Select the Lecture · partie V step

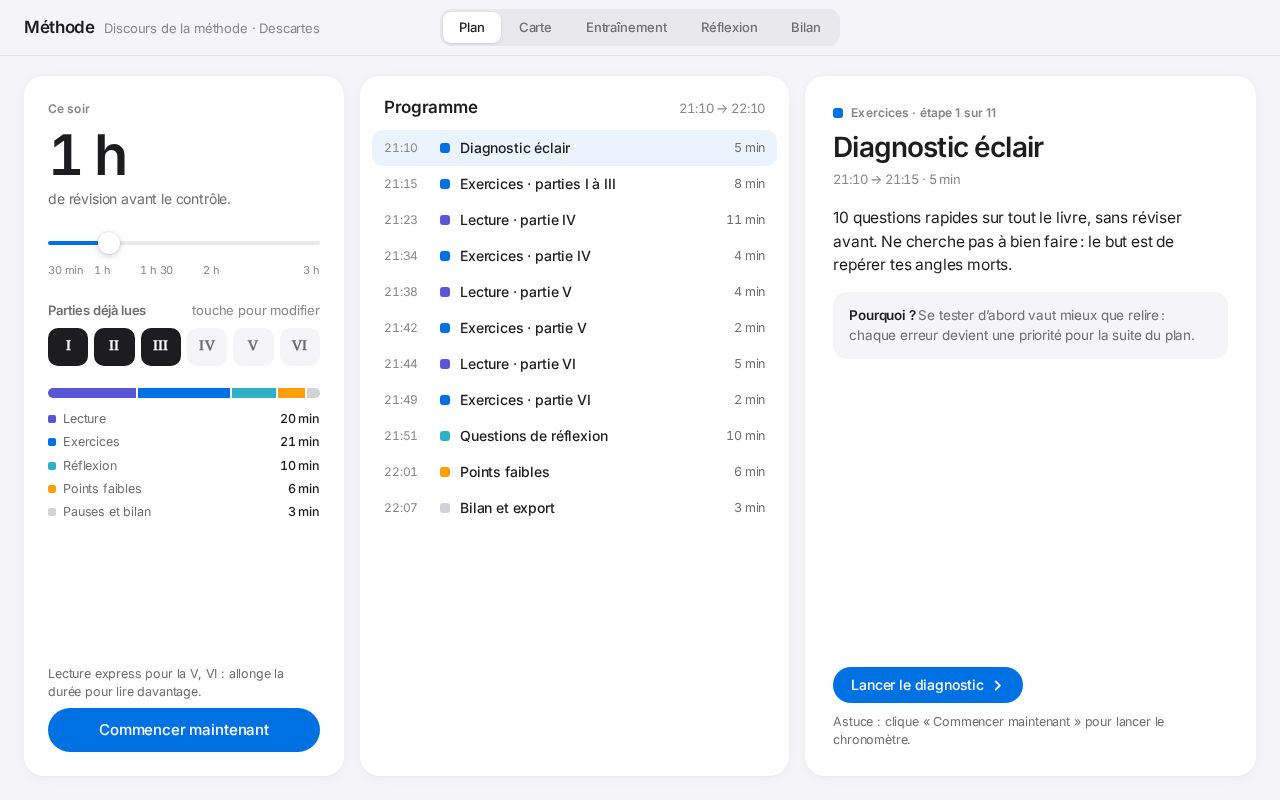point(574,292)
